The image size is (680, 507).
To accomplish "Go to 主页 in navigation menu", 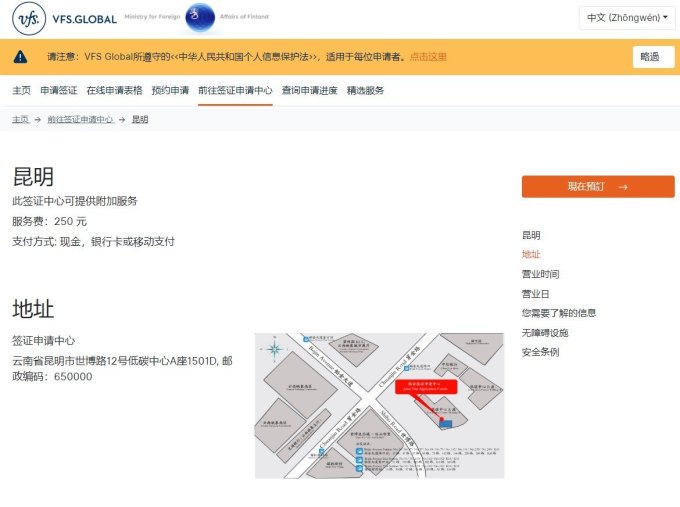I will (x=21, y=90).
